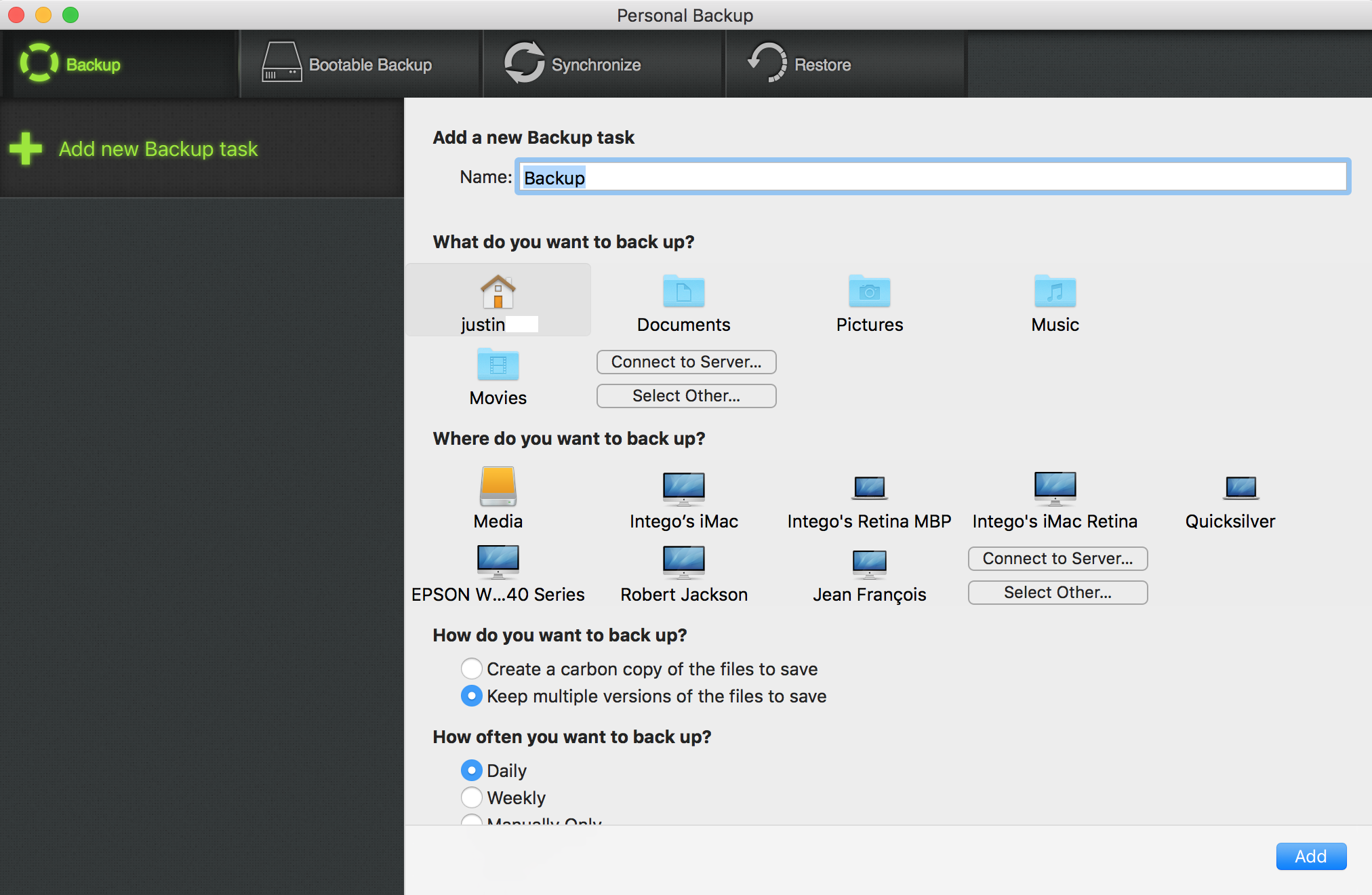Viewport: 1372px width, 895px height.
Task: Open the Bootable Backup tab
Action: 361,64
